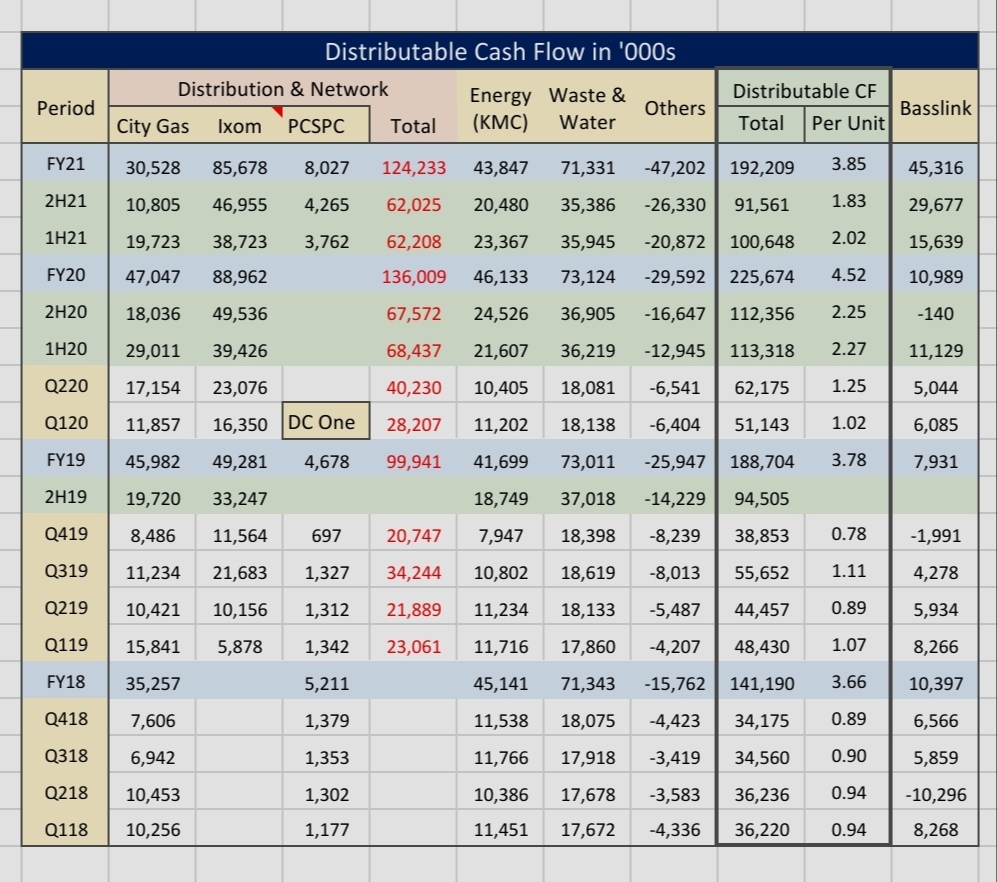997x882 pixels.
Task: Select the FY21 period row label
Action: [x=65, y=165]
